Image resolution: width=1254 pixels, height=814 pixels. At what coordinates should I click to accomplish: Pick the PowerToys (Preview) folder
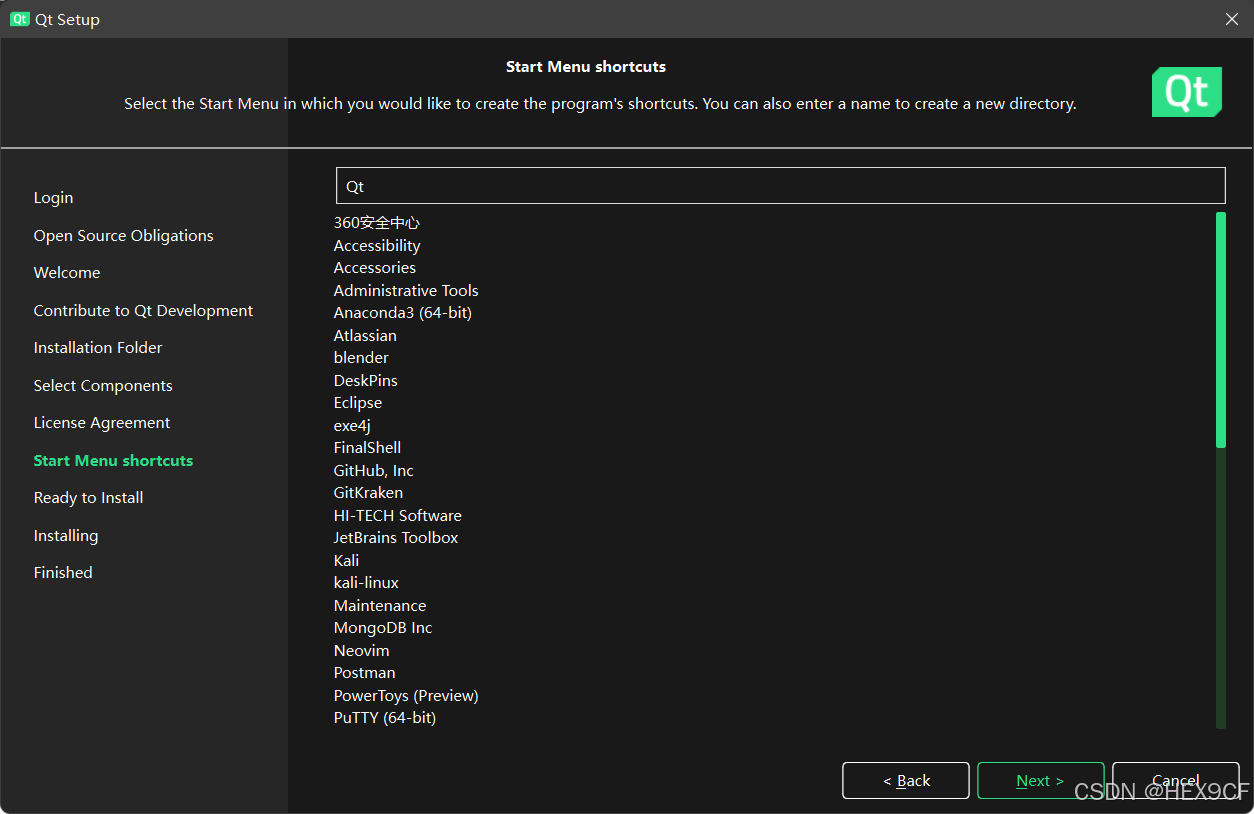(406, 695)
